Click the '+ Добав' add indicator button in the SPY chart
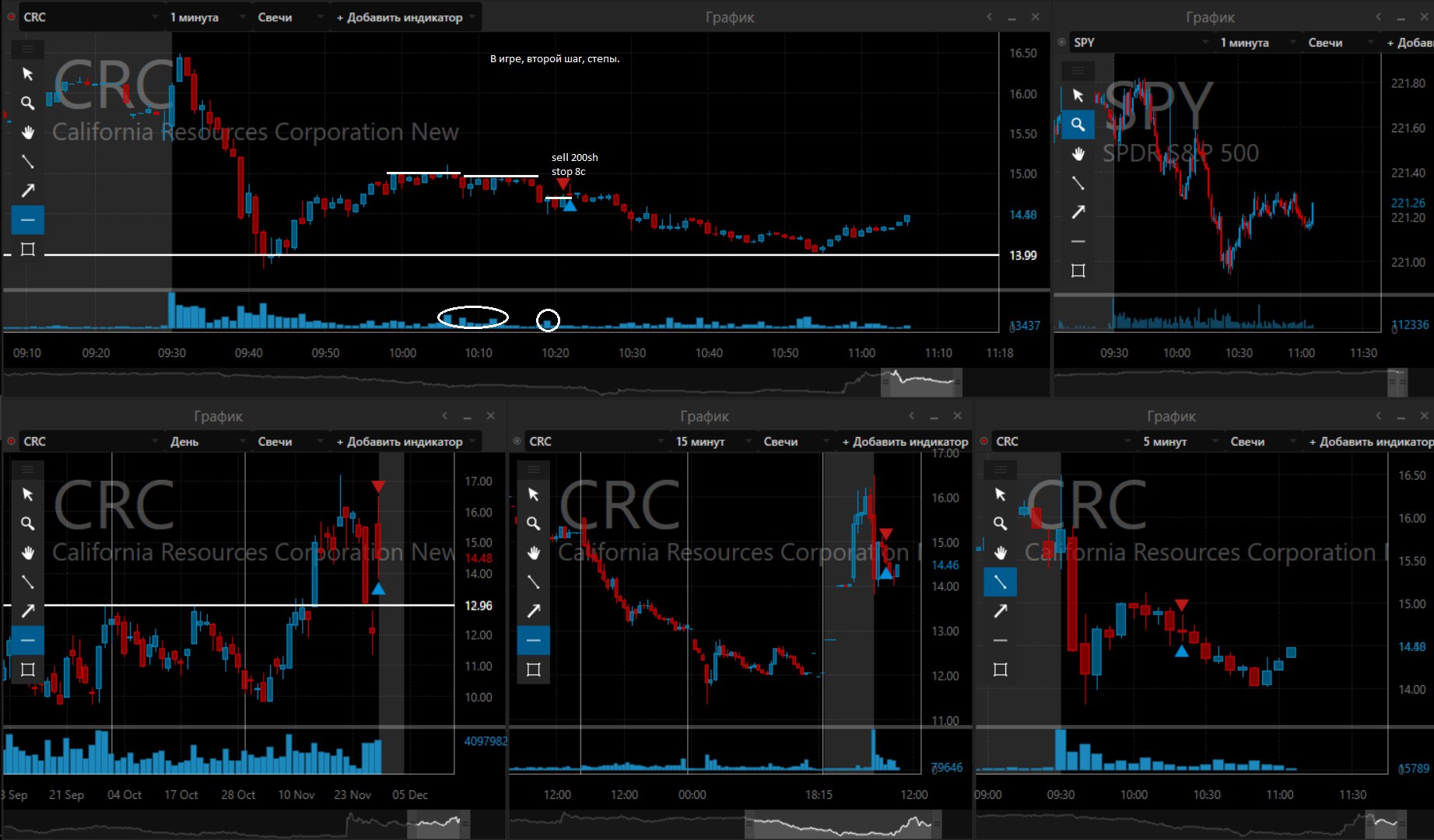The height and width of the screenshot is (840, 1434). tap(1408, 42)
